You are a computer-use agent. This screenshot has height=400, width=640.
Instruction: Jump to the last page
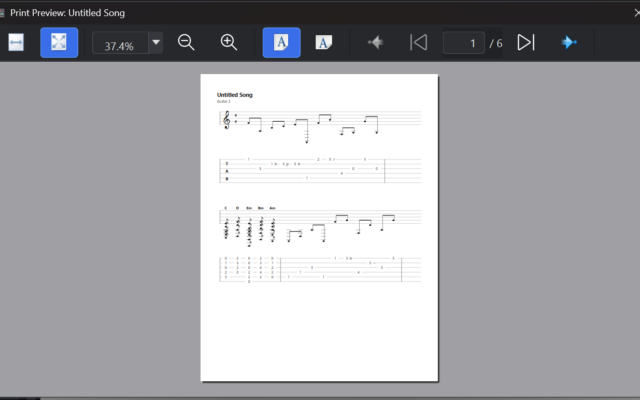point(526,42)
